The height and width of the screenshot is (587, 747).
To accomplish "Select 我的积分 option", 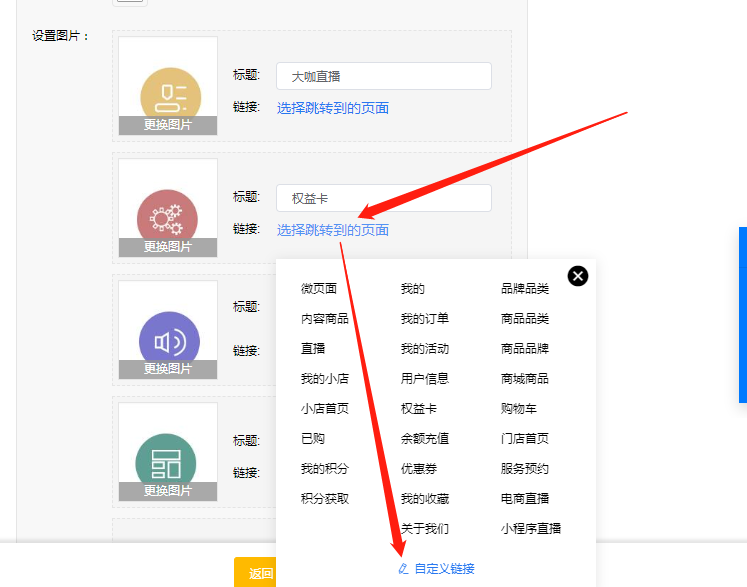I will (325, 469).
